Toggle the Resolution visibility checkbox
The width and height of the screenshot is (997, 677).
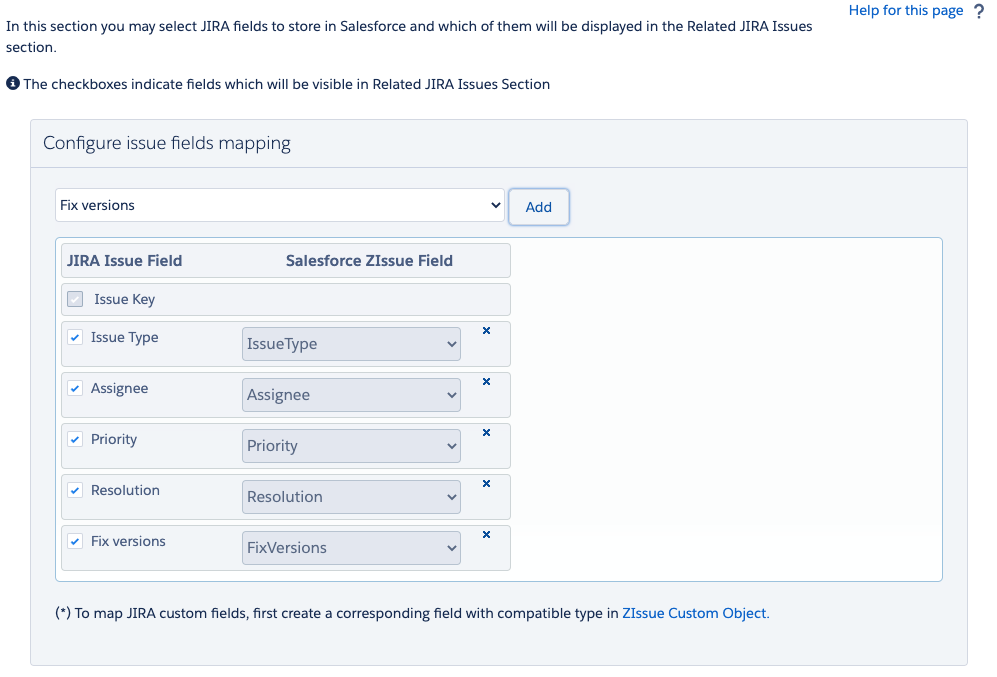75,490
